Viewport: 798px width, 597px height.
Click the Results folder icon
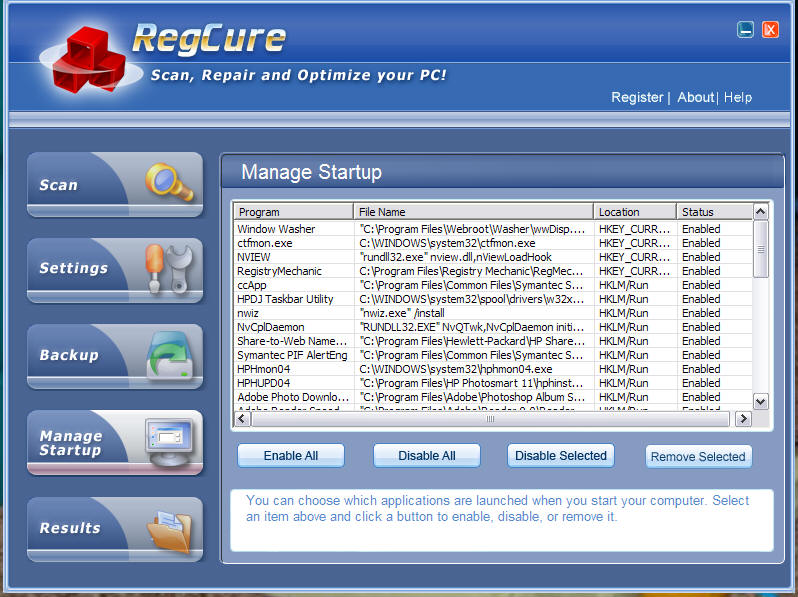168,529
